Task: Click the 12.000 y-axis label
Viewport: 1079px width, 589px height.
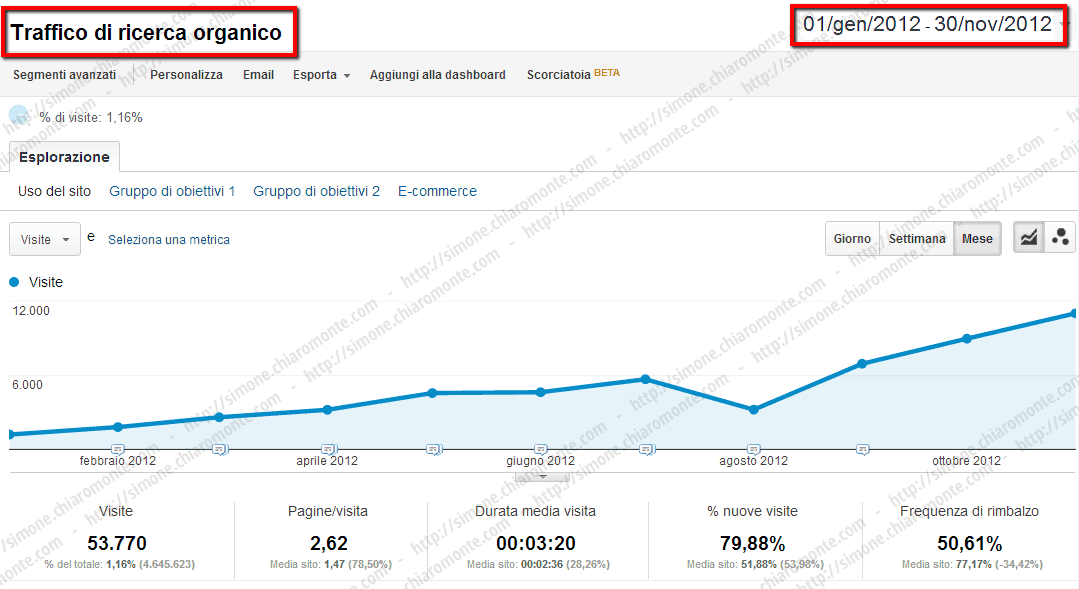Action: click(x=31, y=311)
